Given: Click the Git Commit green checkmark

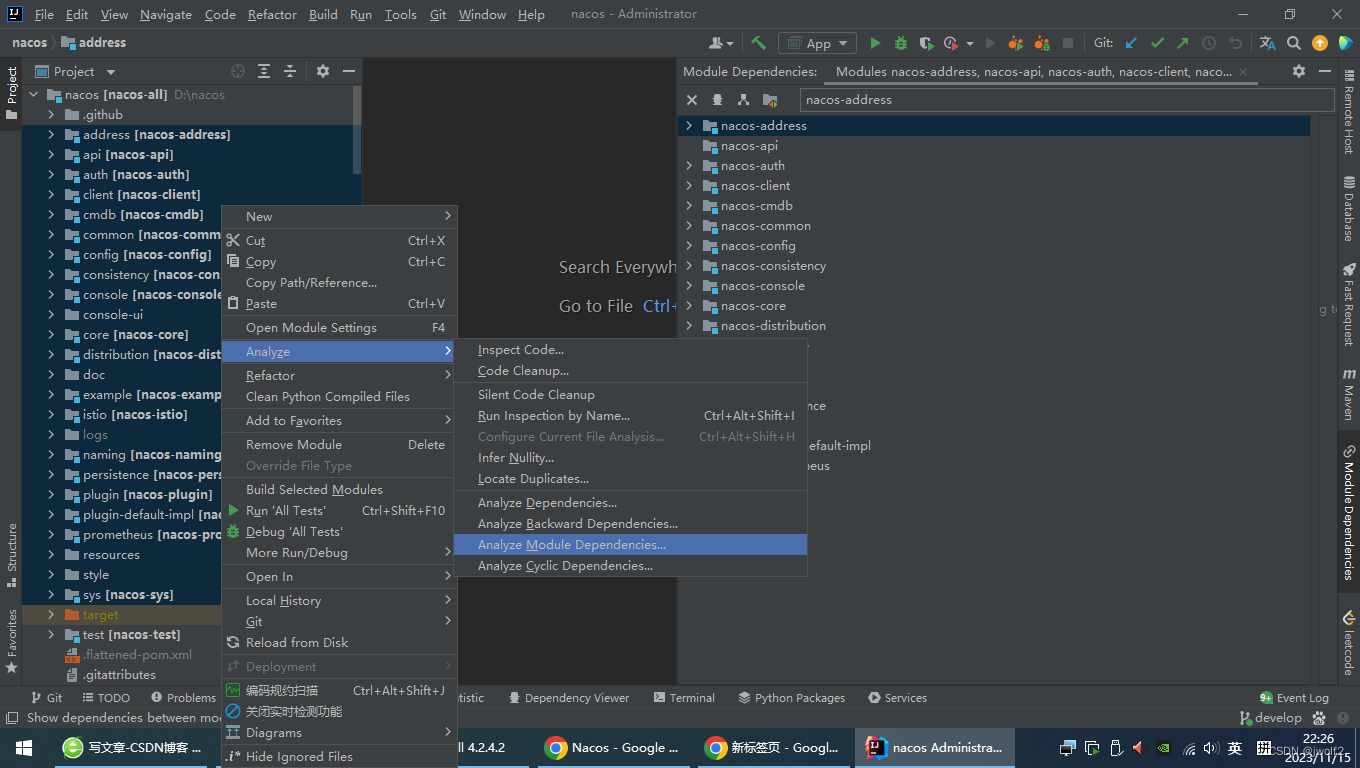Looking at the screenshot, I should pos(1157,43).
